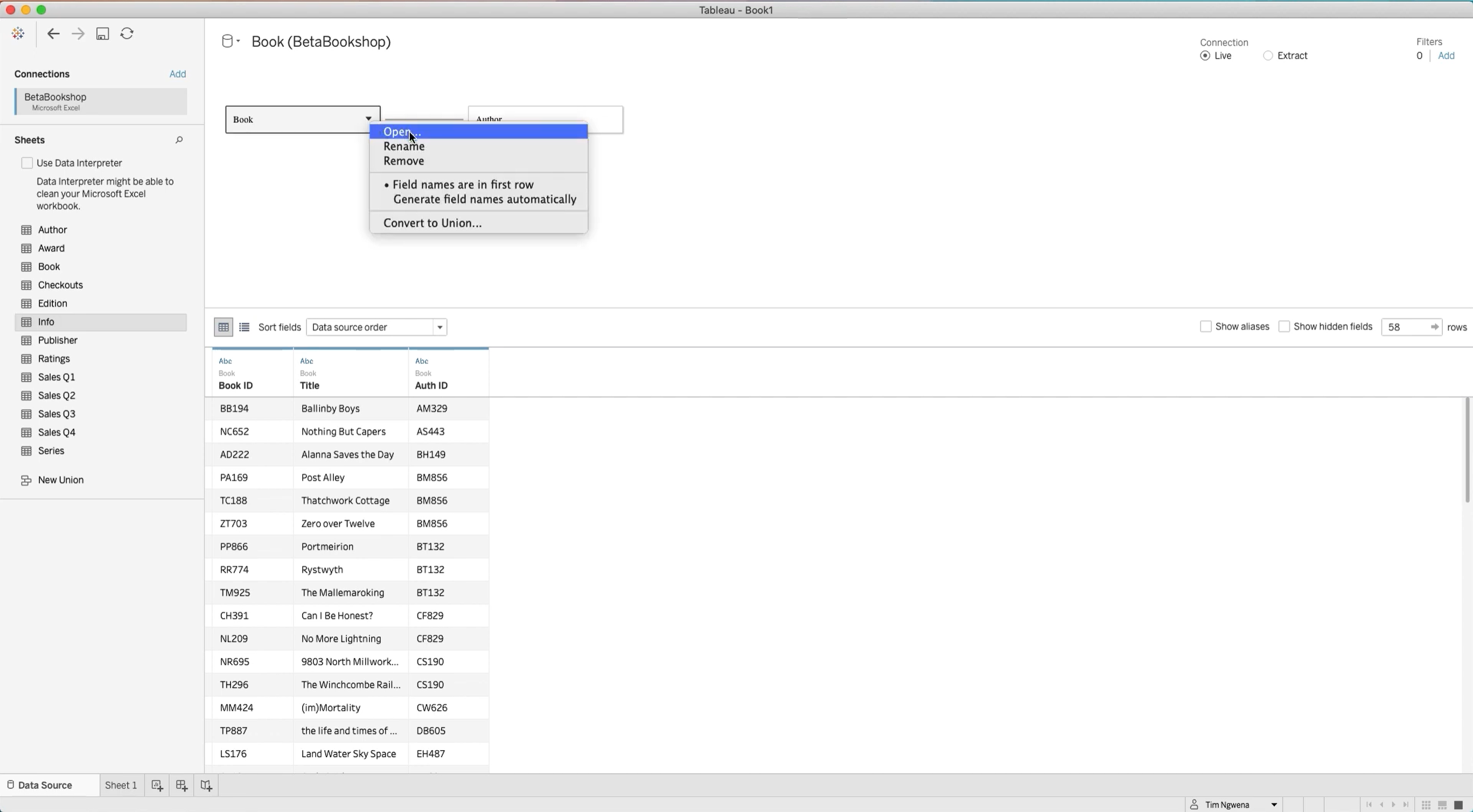
Task: Select the Live connection radio button
Action: coord(1205,55)
